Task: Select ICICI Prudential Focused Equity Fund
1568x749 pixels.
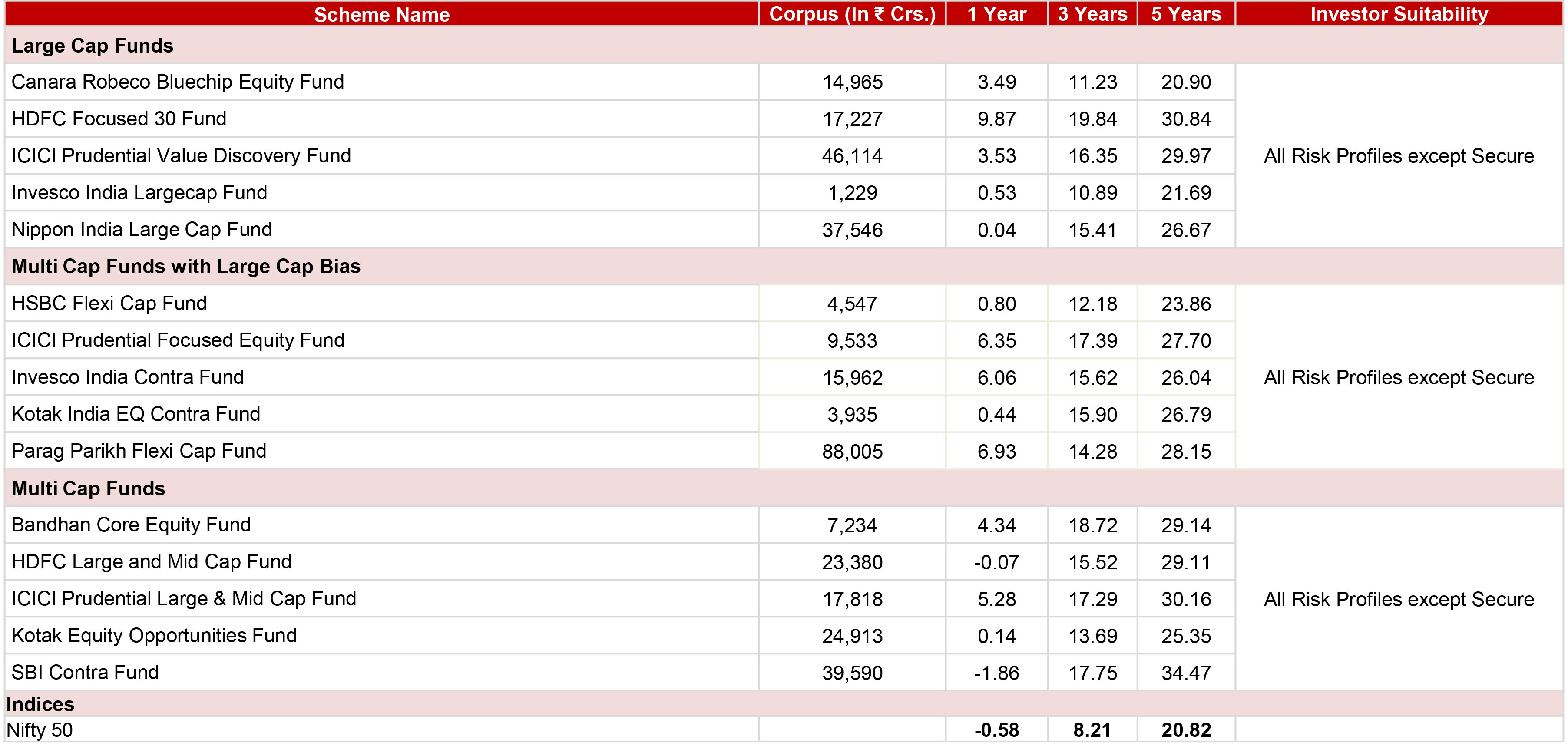Action: click(178, 341)
